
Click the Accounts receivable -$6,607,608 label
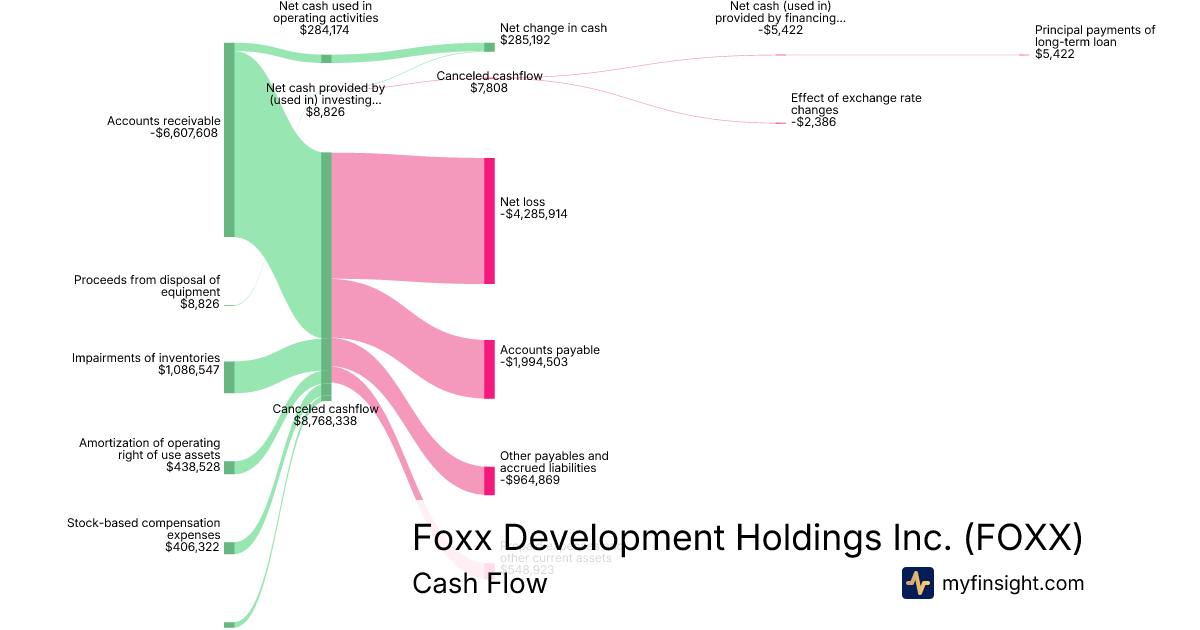point(163,127)
